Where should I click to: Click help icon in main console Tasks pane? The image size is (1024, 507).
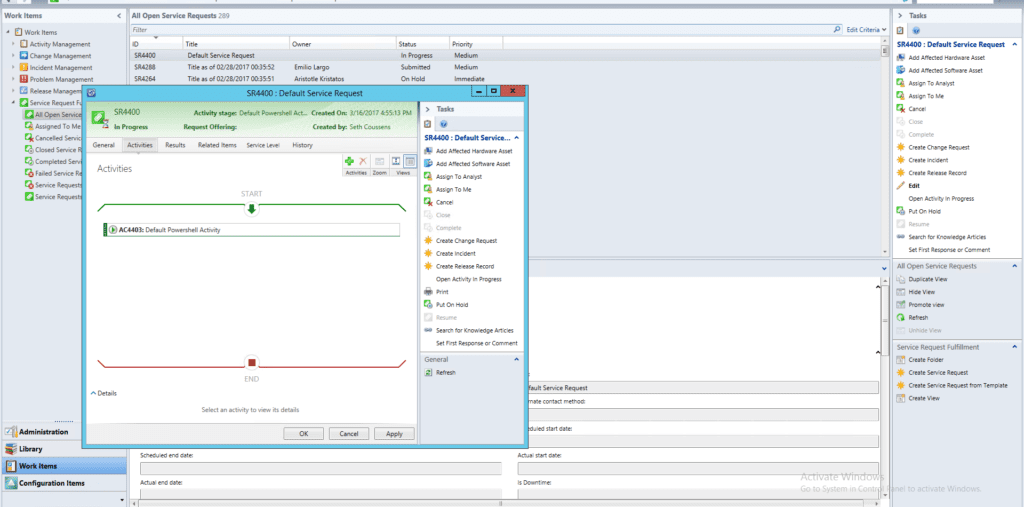pos(916,30)
